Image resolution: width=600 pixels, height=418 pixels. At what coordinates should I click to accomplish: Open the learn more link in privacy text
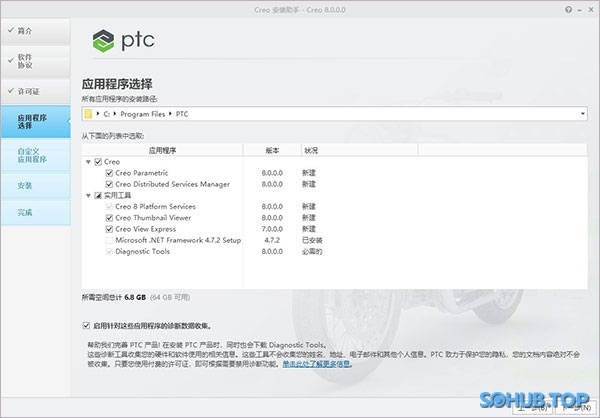pyautogui.click(x=316, y=364)
